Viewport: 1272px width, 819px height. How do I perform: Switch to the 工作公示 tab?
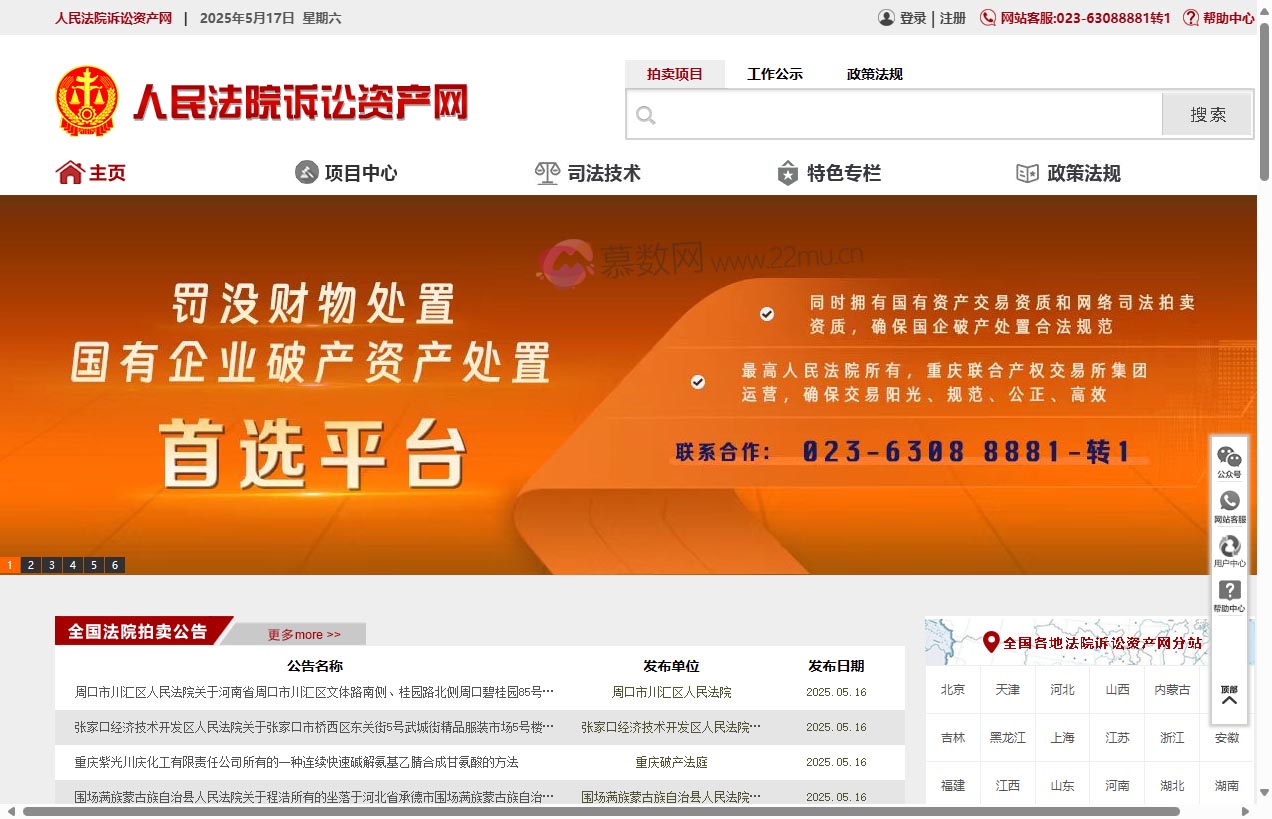(774, 73)
